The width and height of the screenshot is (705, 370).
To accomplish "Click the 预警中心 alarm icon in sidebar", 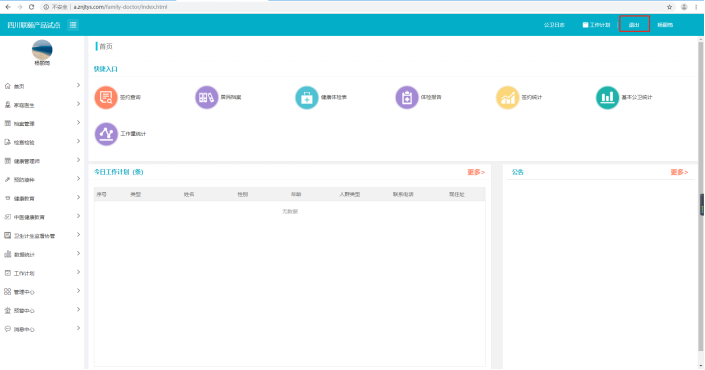I will click(x=8, y=310).
